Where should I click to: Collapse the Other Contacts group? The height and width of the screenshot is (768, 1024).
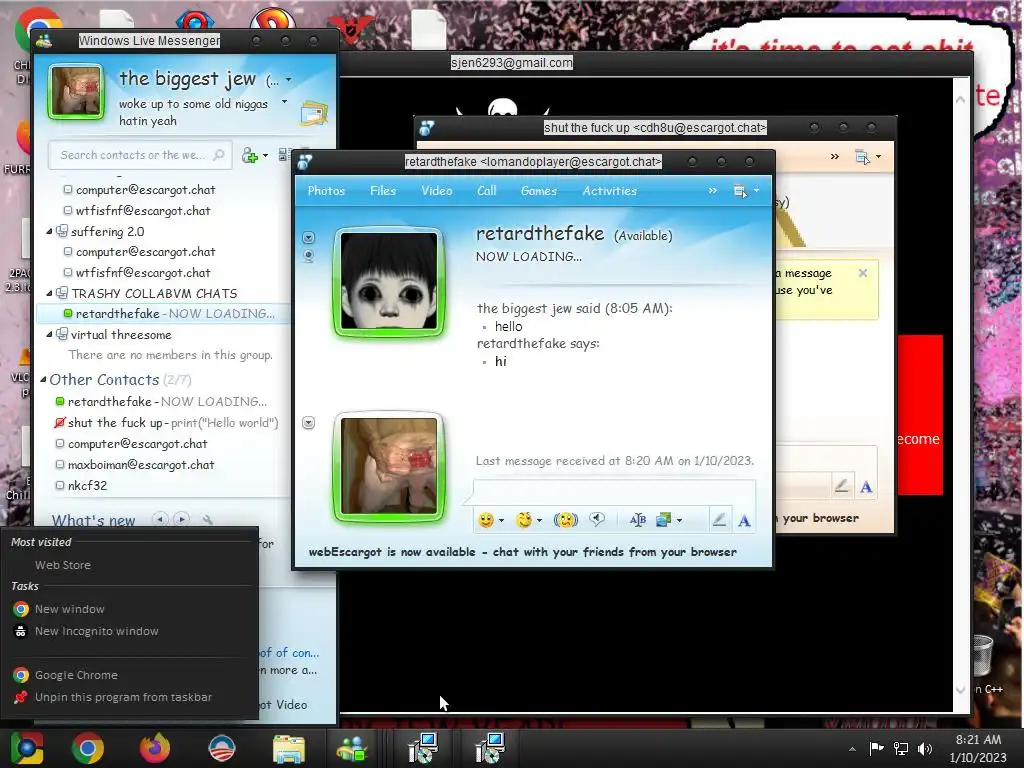pos(43,379)
